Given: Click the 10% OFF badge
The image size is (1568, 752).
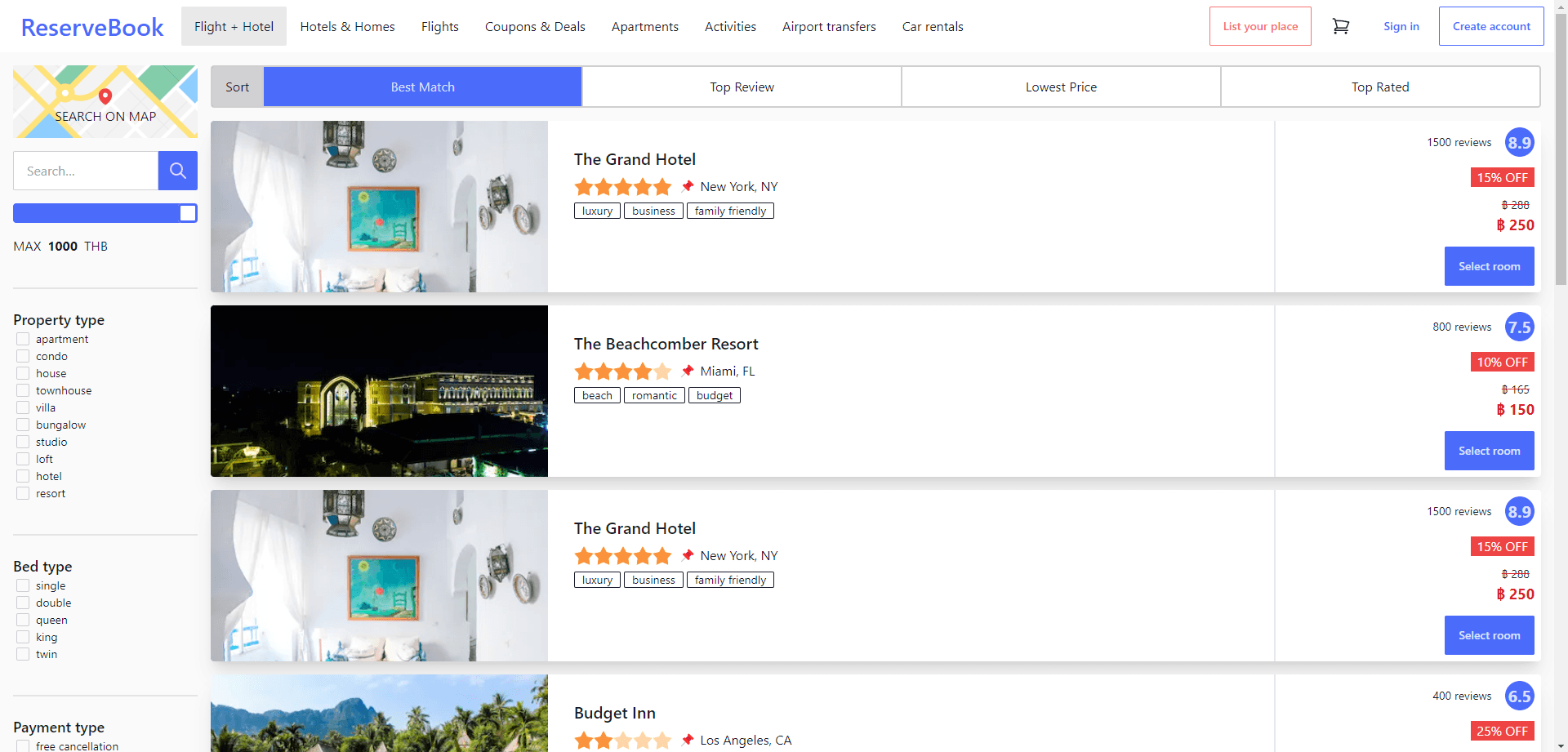Looking at the screenshot, I should click(1502, 362).
